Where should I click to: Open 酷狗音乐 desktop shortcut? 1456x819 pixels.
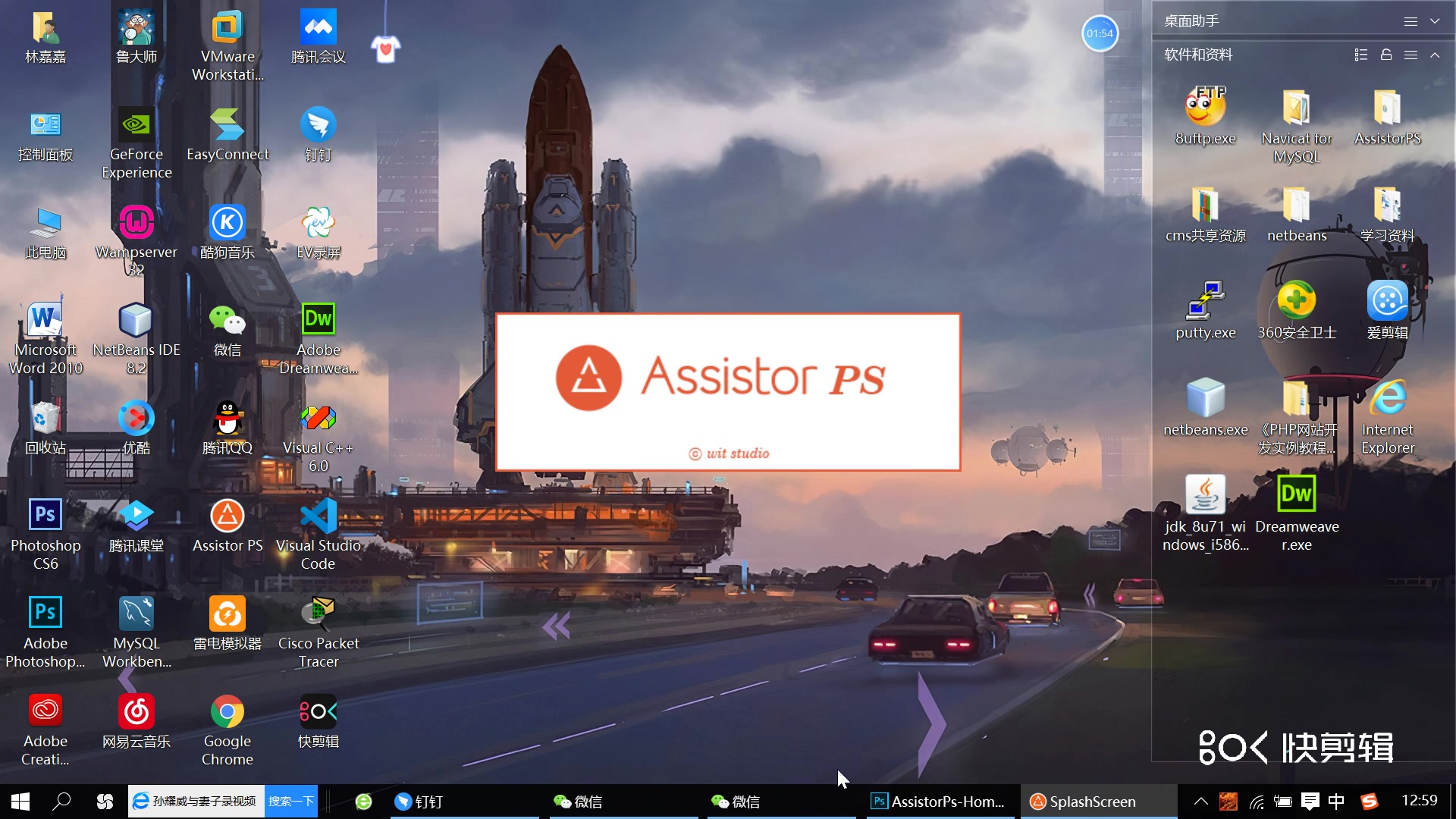[x=227, y=232]
